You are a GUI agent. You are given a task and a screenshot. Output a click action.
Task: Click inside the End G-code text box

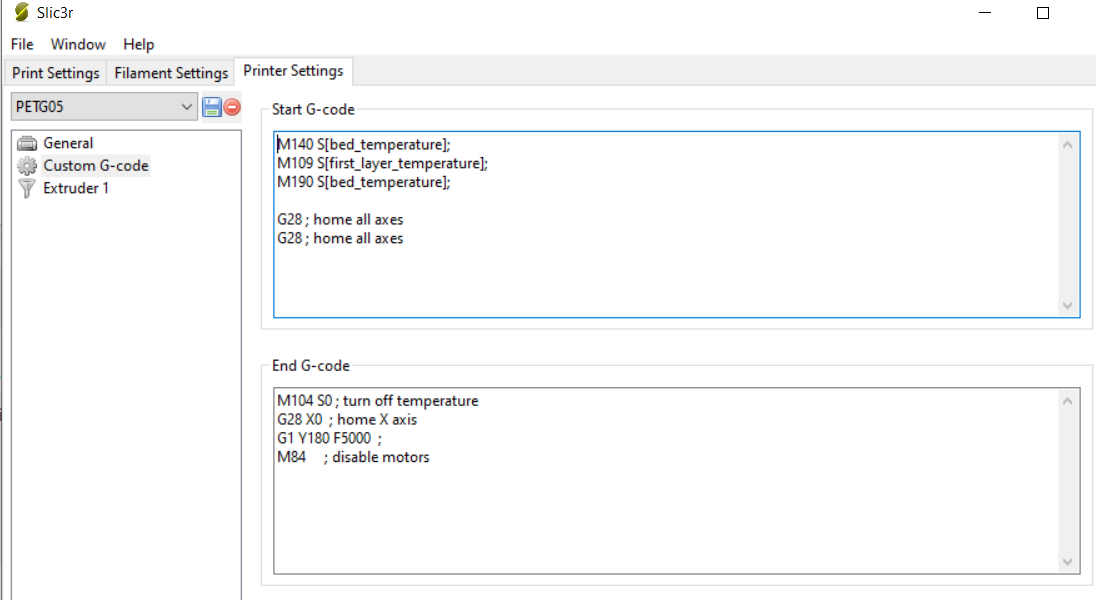point(660,510)
